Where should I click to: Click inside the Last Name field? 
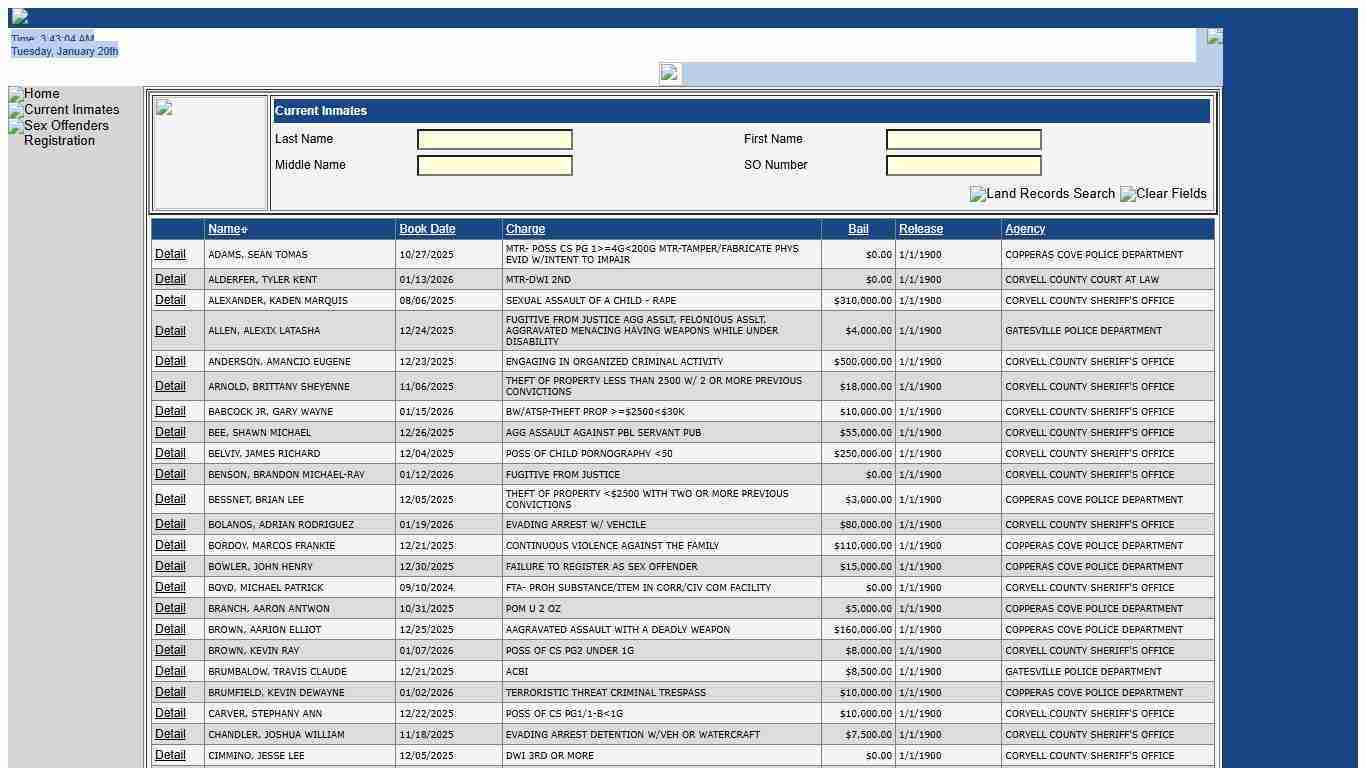click(494, 139)
